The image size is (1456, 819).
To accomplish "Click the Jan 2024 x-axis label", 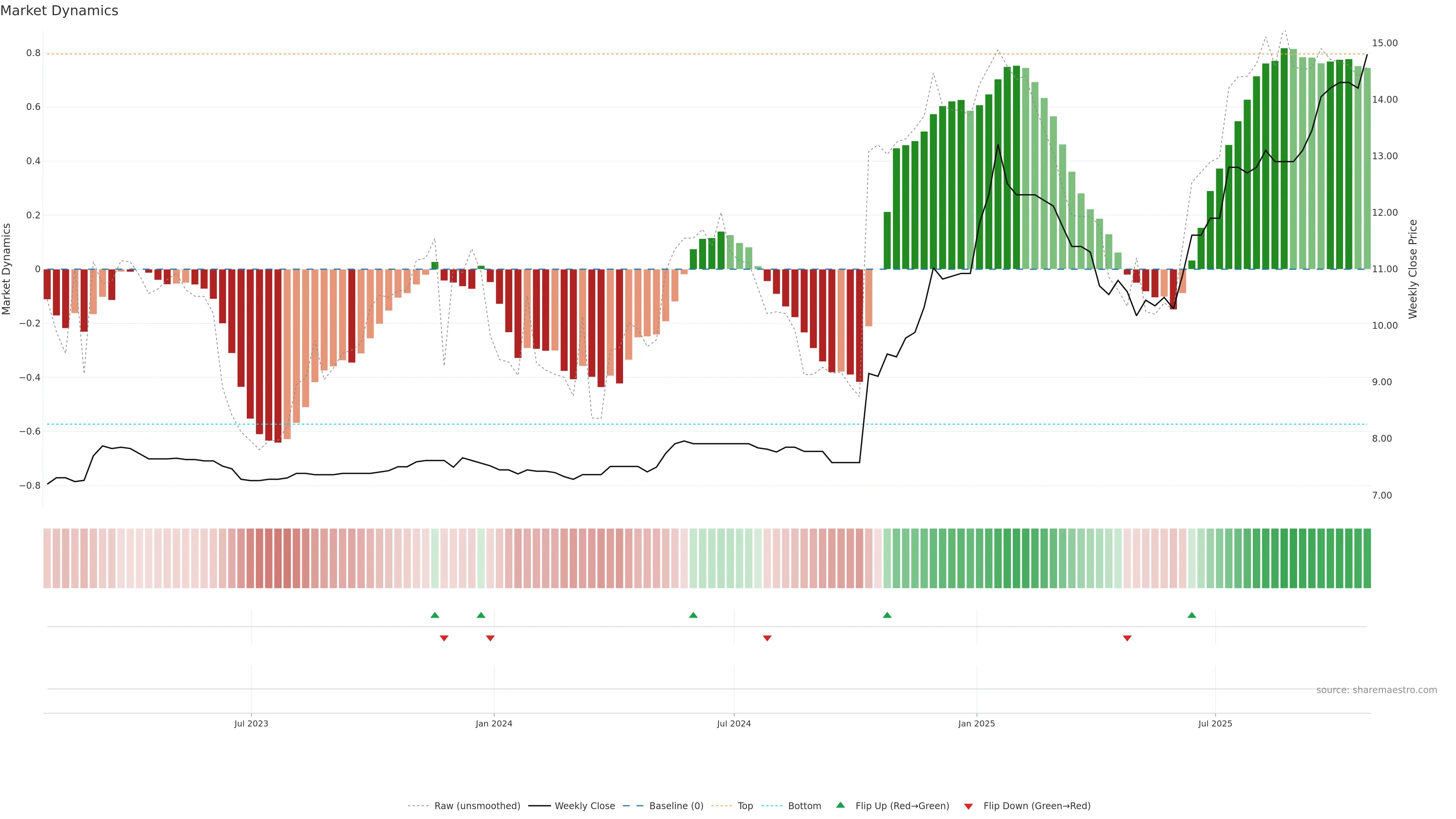I will pyautogui.click(x=493, y=723).
